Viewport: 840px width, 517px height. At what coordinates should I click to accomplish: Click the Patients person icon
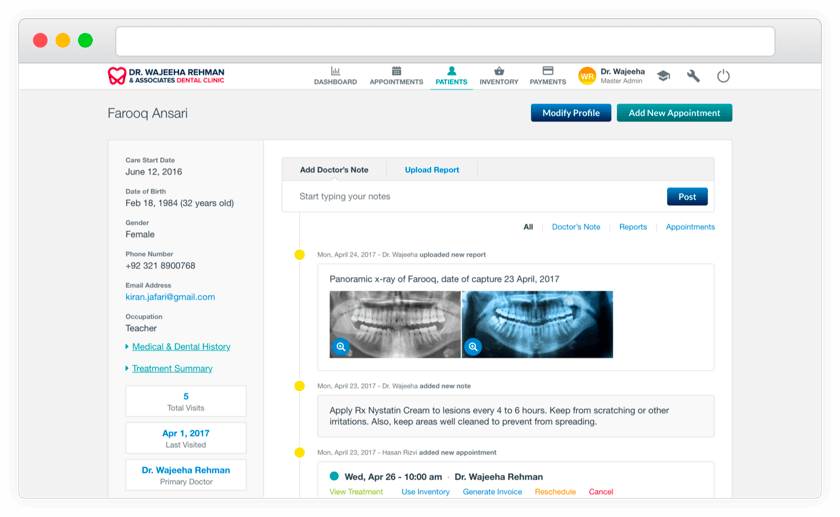coord(452,71)
